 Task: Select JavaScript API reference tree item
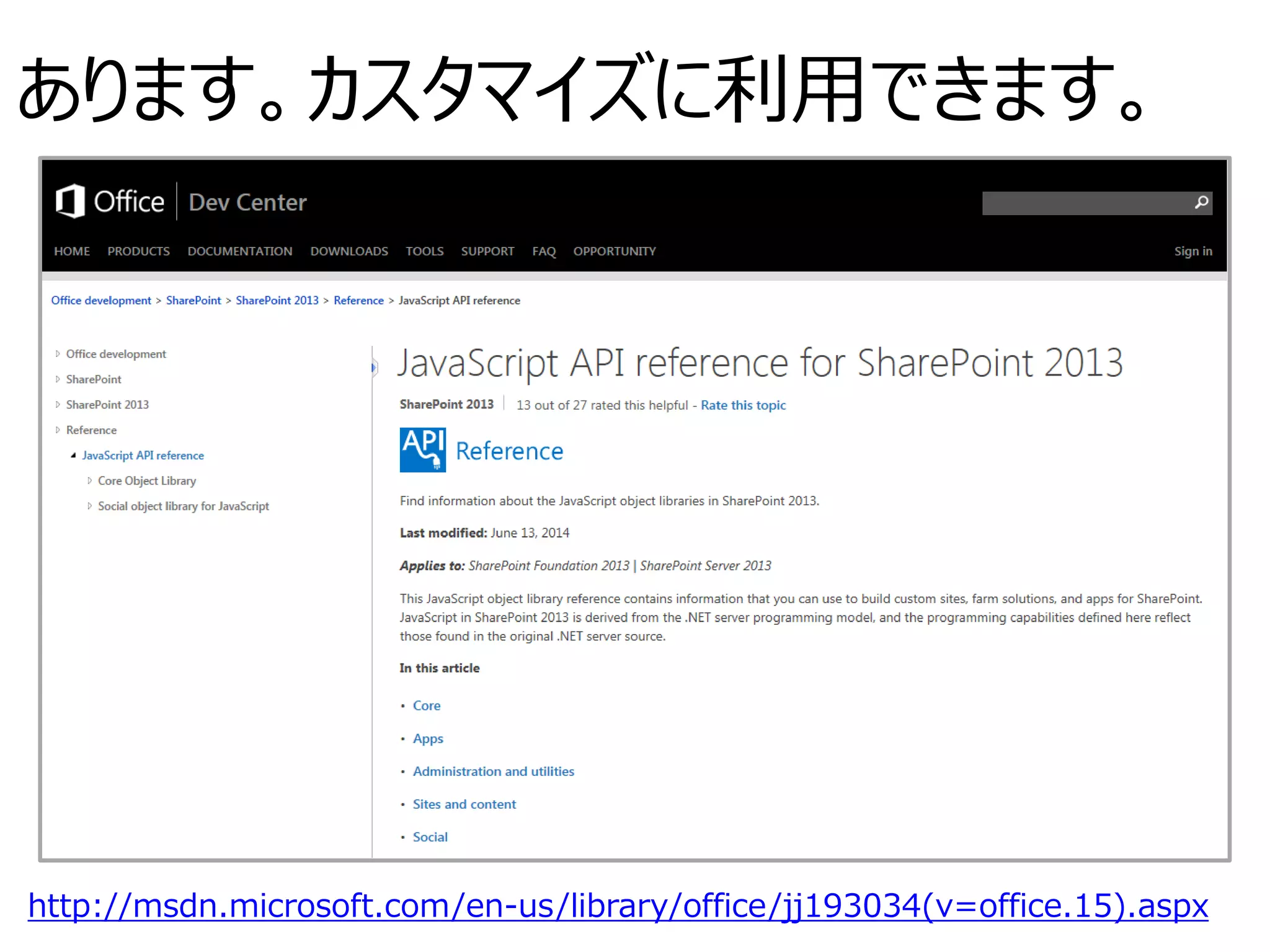143,456
